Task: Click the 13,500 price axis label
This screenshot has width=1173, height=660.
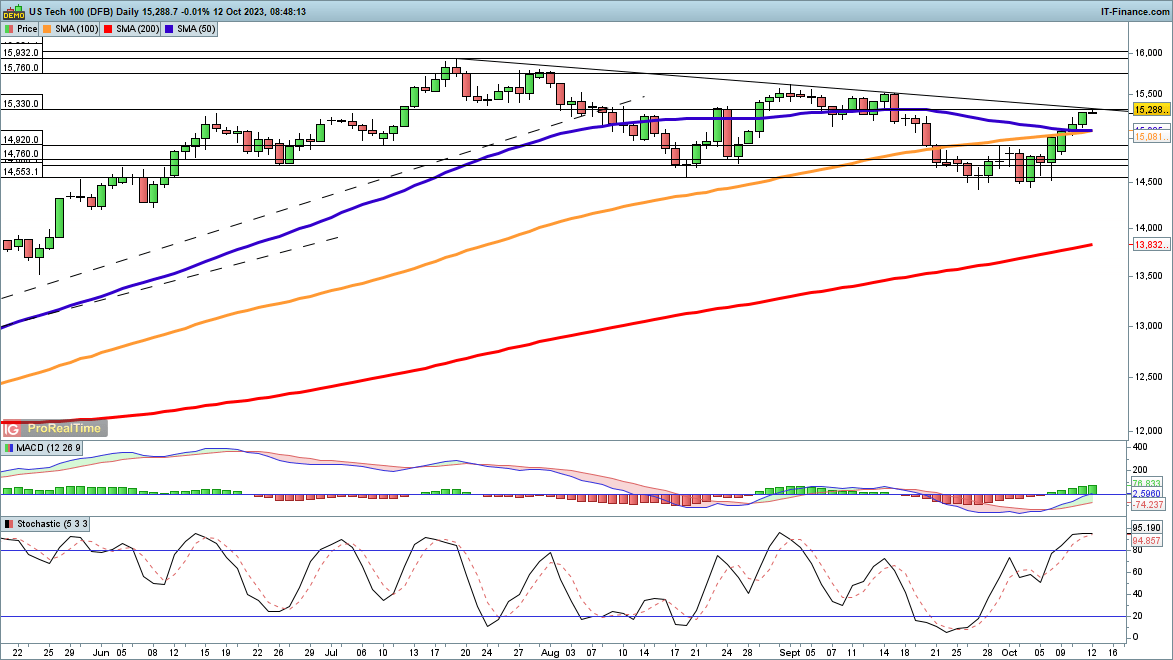Action: (1148, 276)
